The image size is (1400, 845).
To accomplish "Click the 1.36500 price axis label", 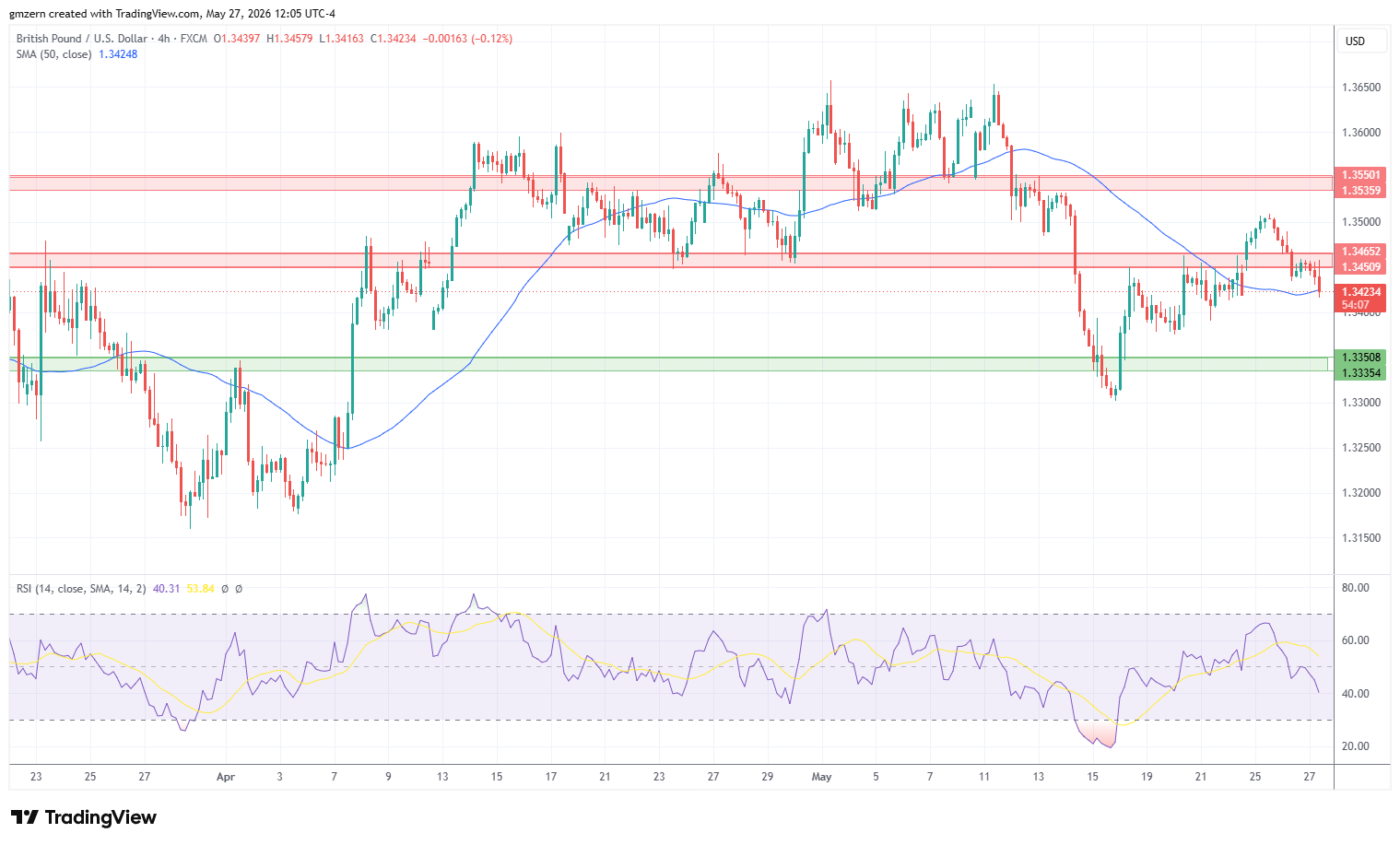I will [x=1361, y=88].
